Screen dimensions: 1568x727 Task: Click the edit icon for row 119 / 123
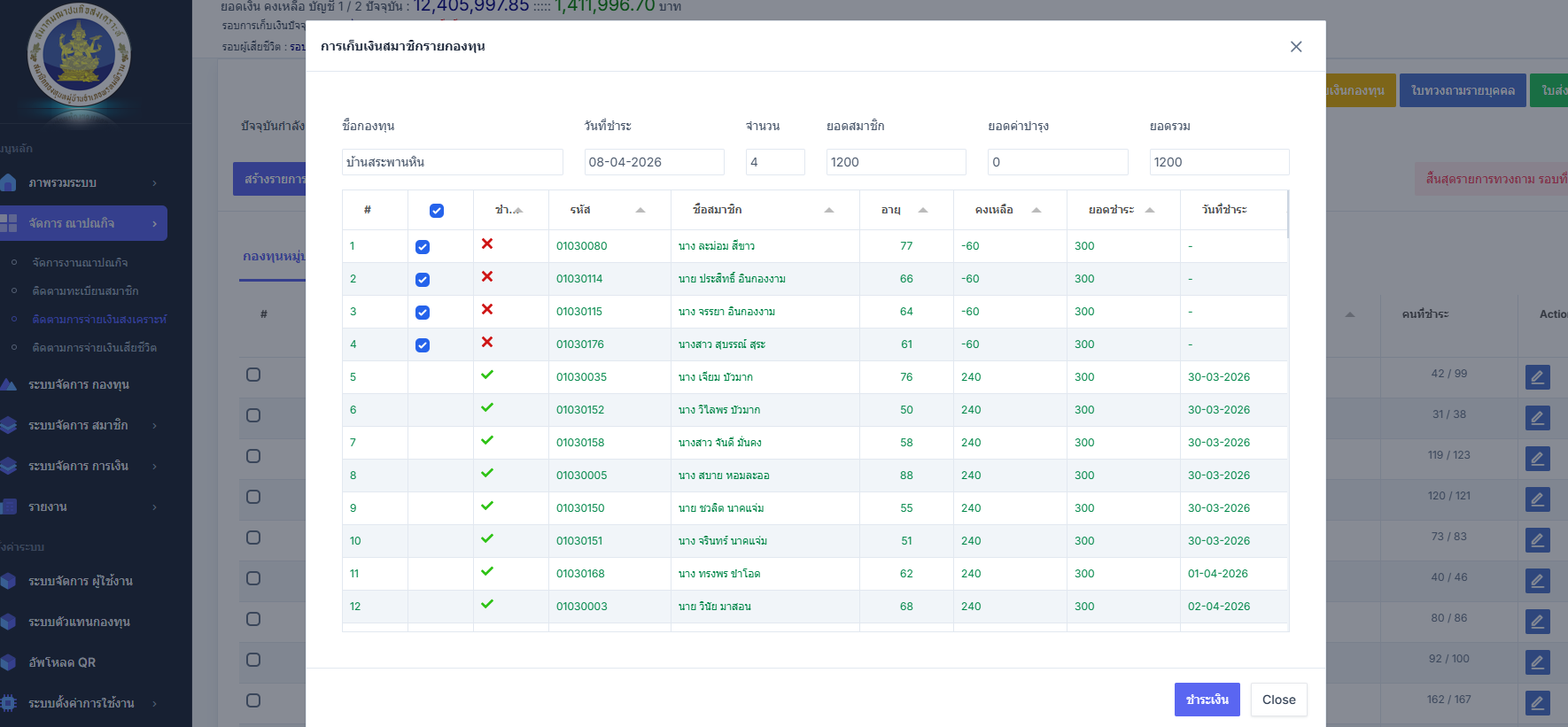point(1538,459)
